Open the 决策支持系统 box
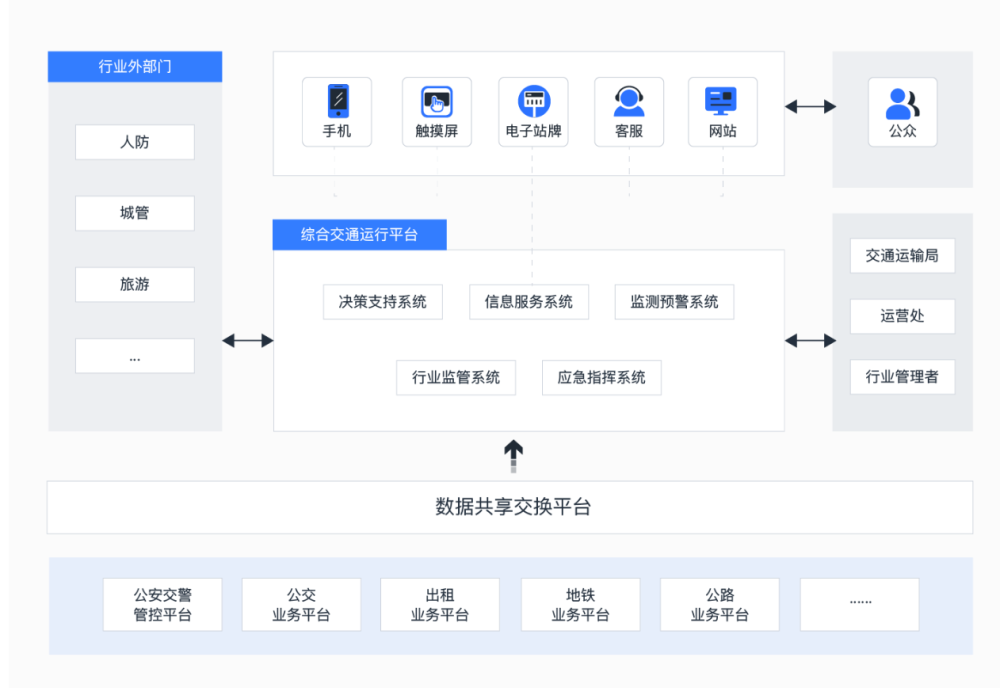 click(383, 302)
